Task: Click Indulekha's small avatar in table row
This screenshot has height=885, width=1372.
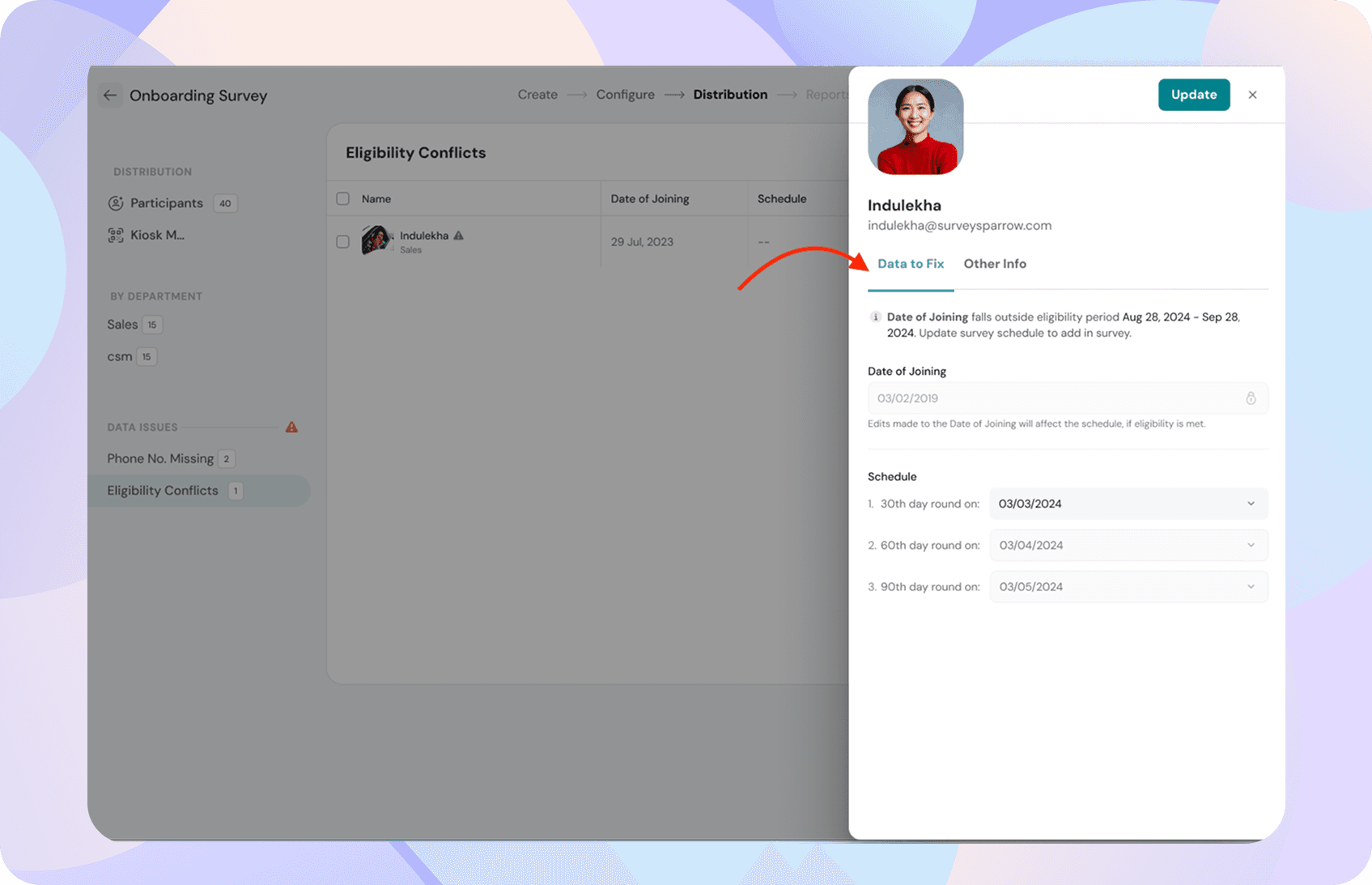Action: pos(376,240)
